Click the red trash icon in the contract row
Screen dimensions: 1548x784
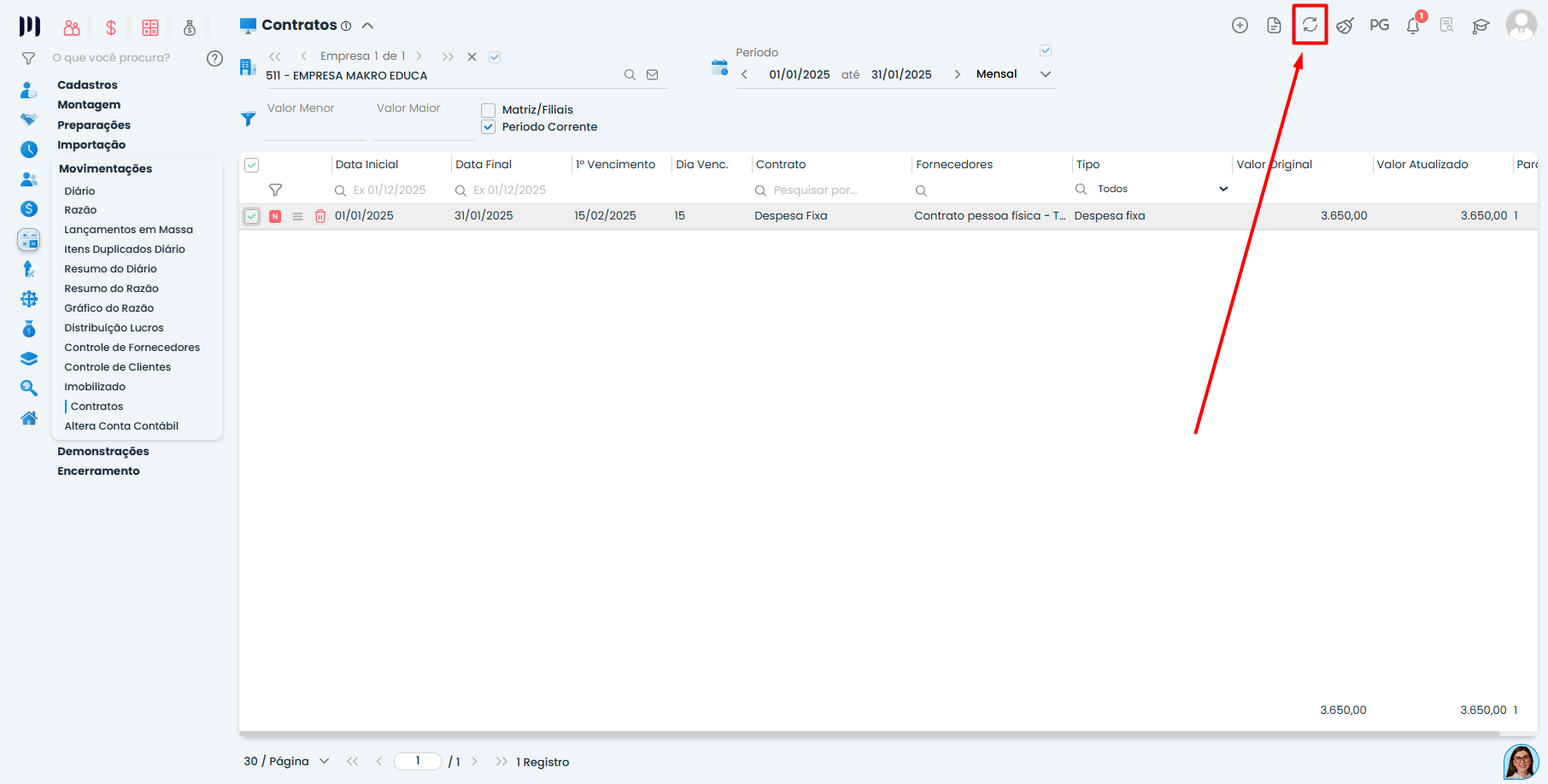(x=320, y=216)
